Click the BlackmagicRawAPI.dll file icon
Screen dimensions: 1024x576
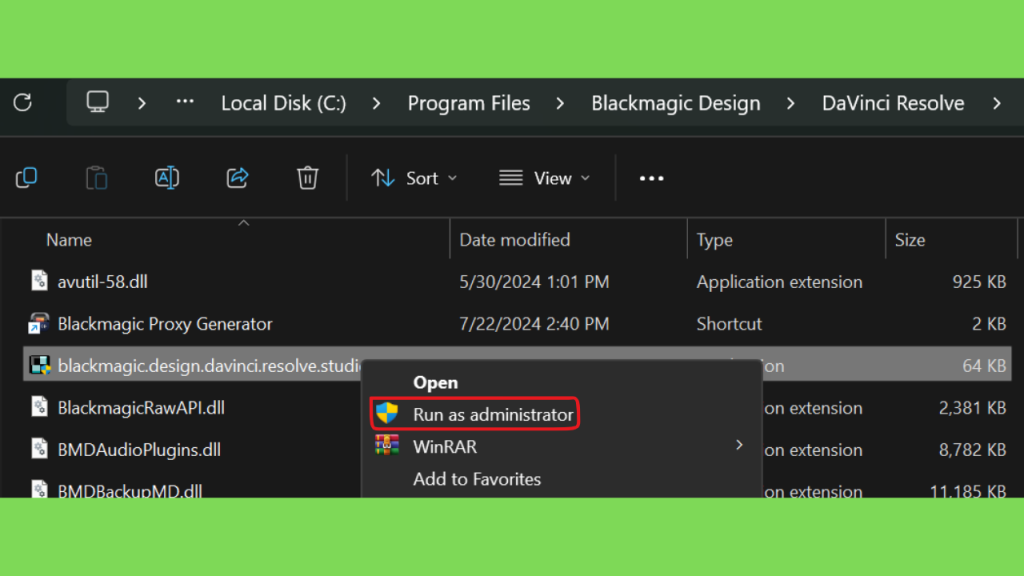39,407
